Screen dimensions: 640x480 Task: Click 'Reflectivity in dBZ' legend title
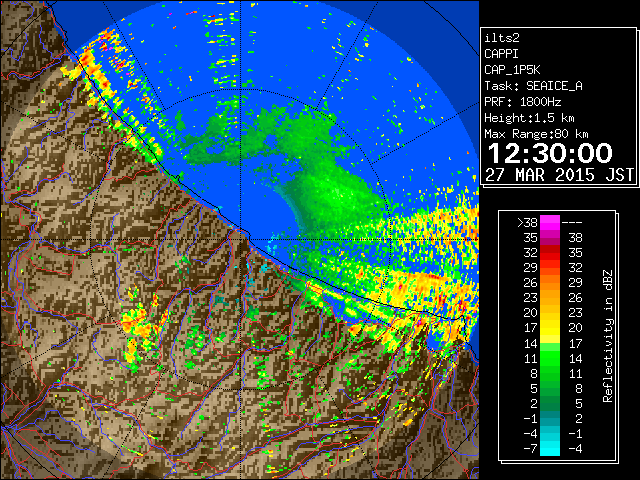tap(608, 336)
